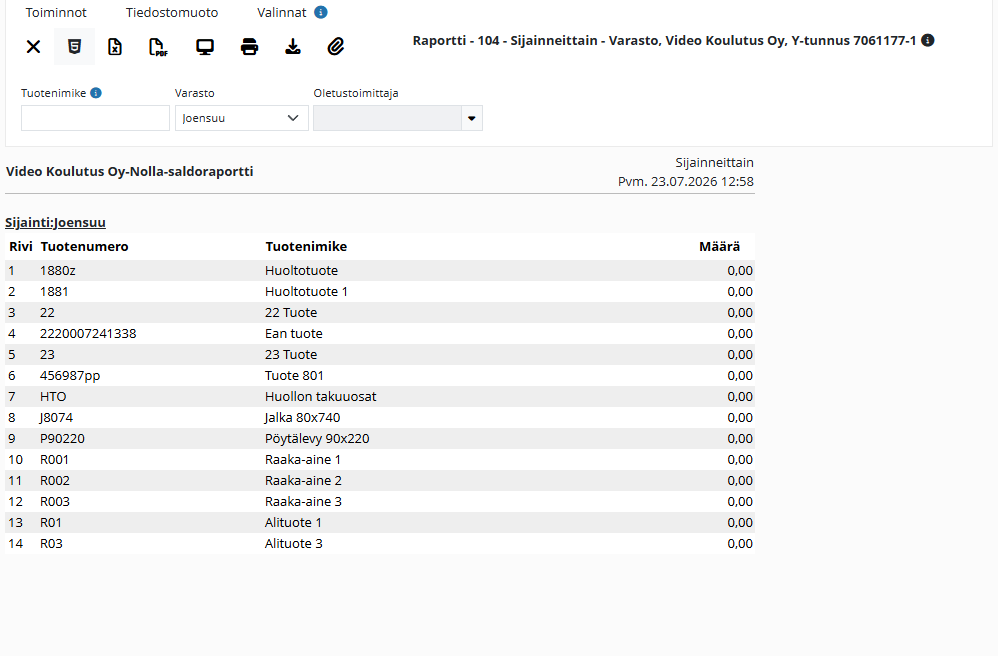Click the Oletustoimittaja combo box field
The height and width of the screenshot is (656, 998).
coord(387,118)
